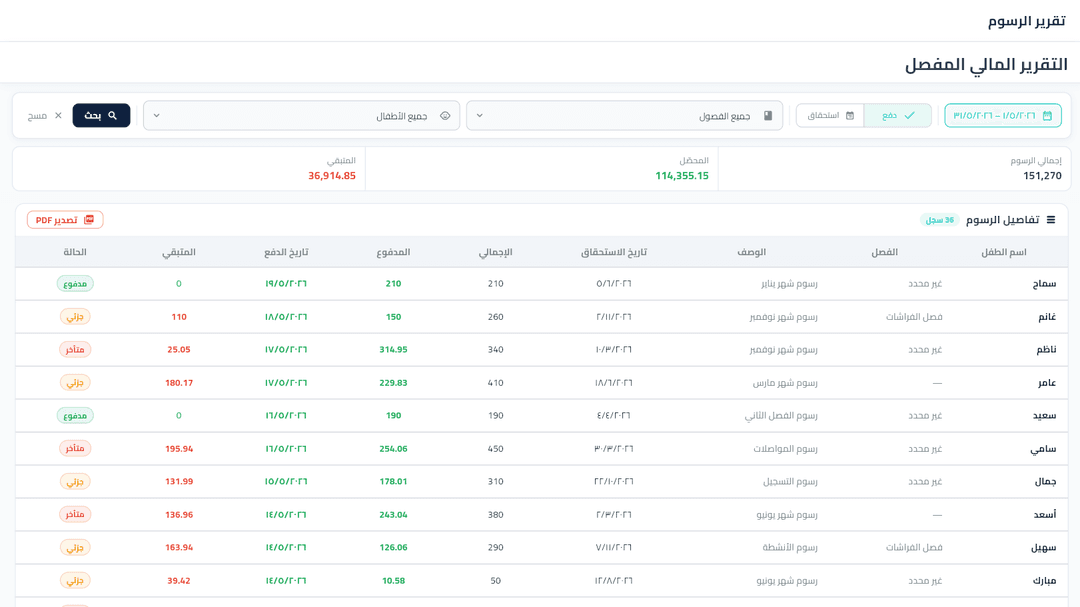Click the paid amount 314.95

(393, 350)
